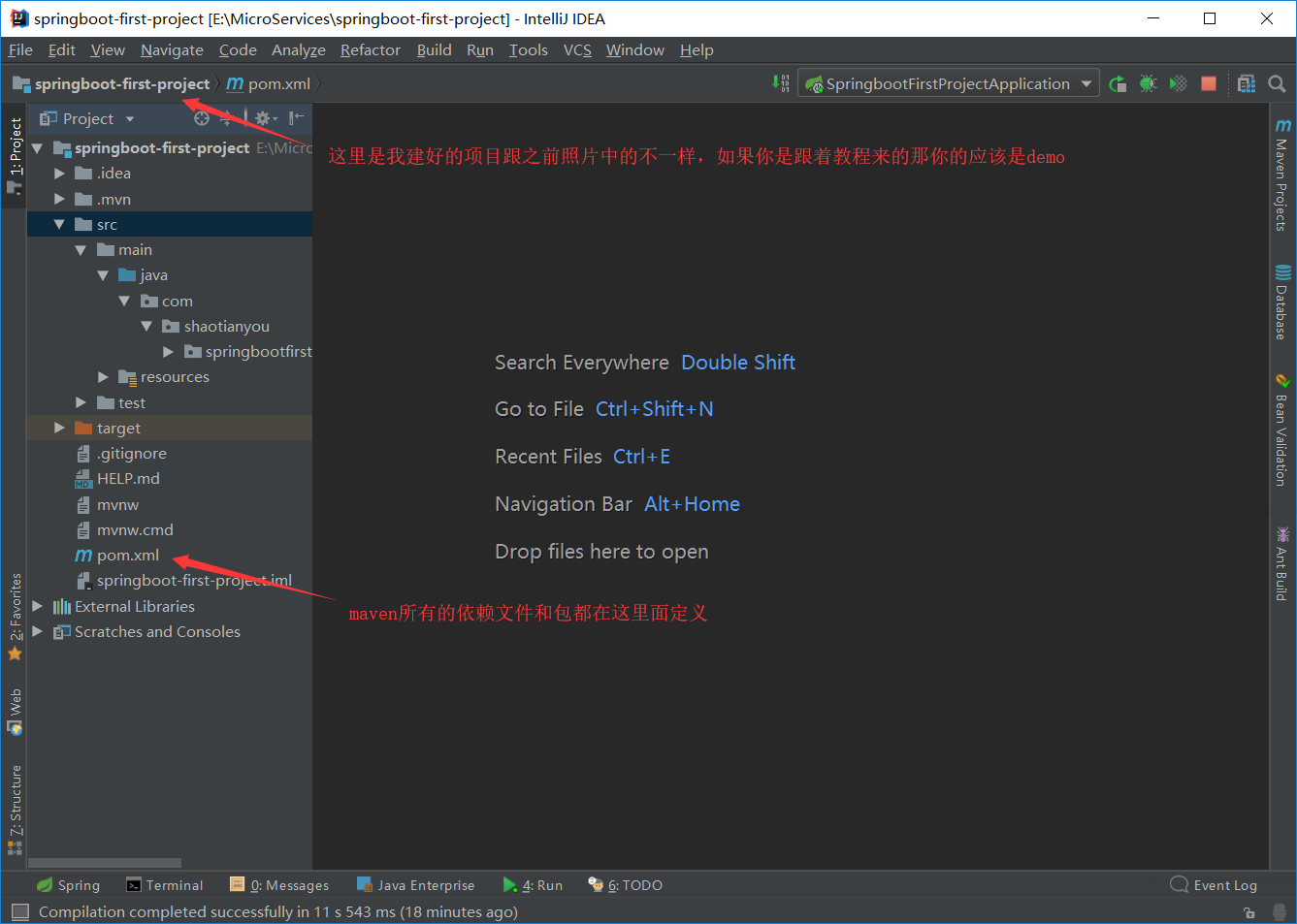
Task: Toggle tool window buttons via bottom-left corner icon
Action: coord(19,912)
